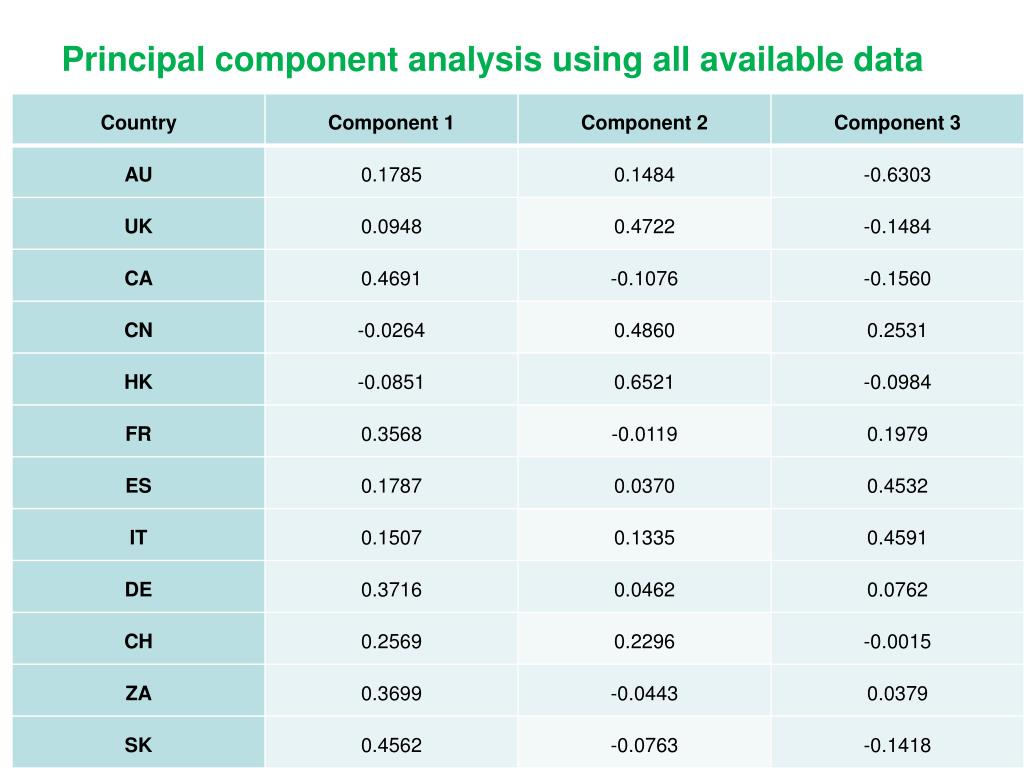Select DE's Component 1 value 0.3716
The width and height of the screenshot is (1024, 768).
[x=391, y=590]
